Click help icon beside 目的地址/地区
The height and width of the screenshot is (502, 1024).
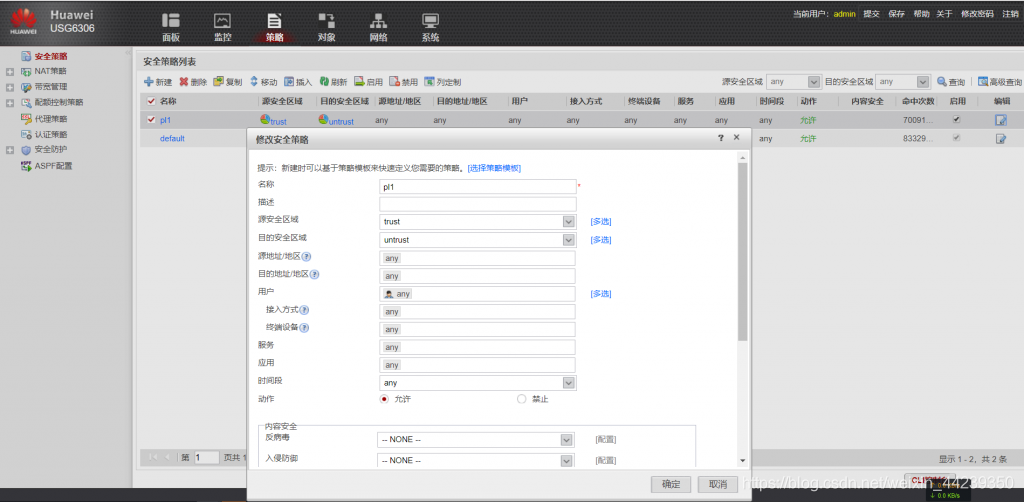coord(314,275)
